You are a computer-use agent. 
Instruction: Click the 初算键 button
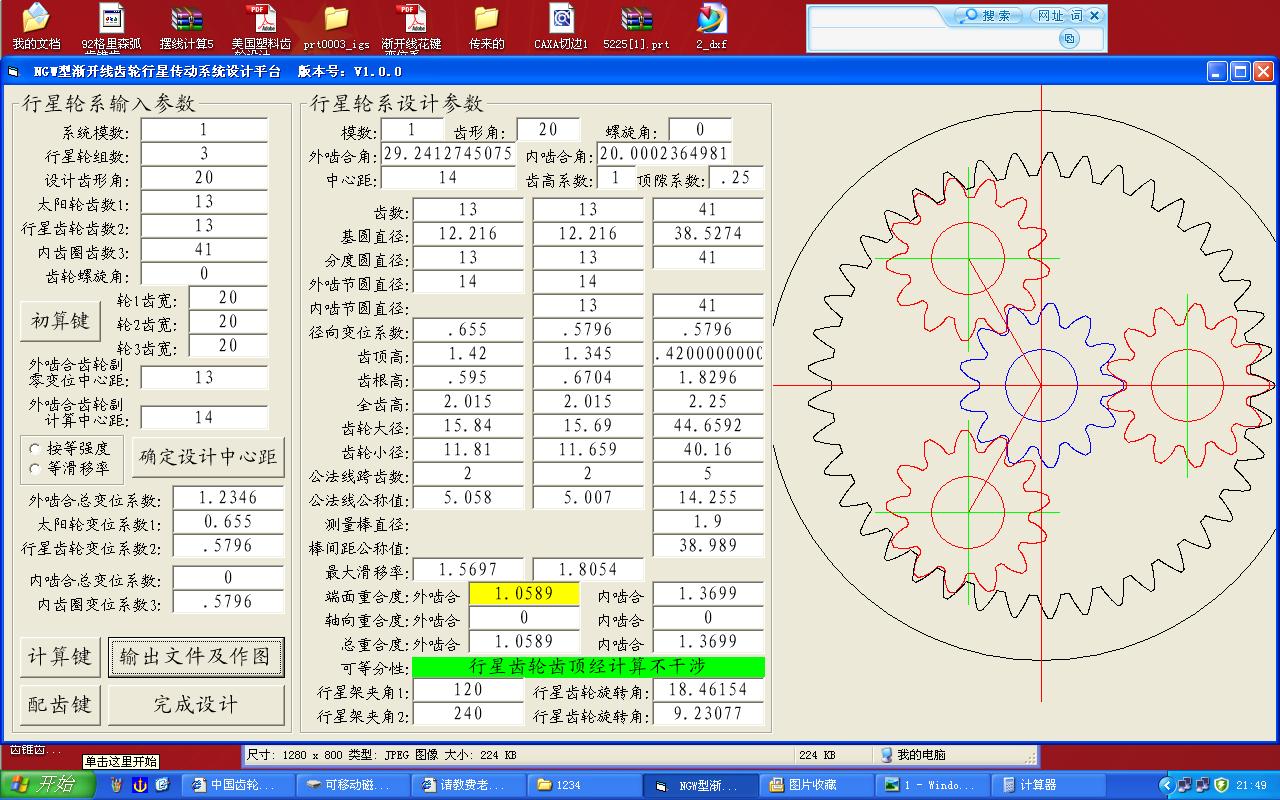60,321
